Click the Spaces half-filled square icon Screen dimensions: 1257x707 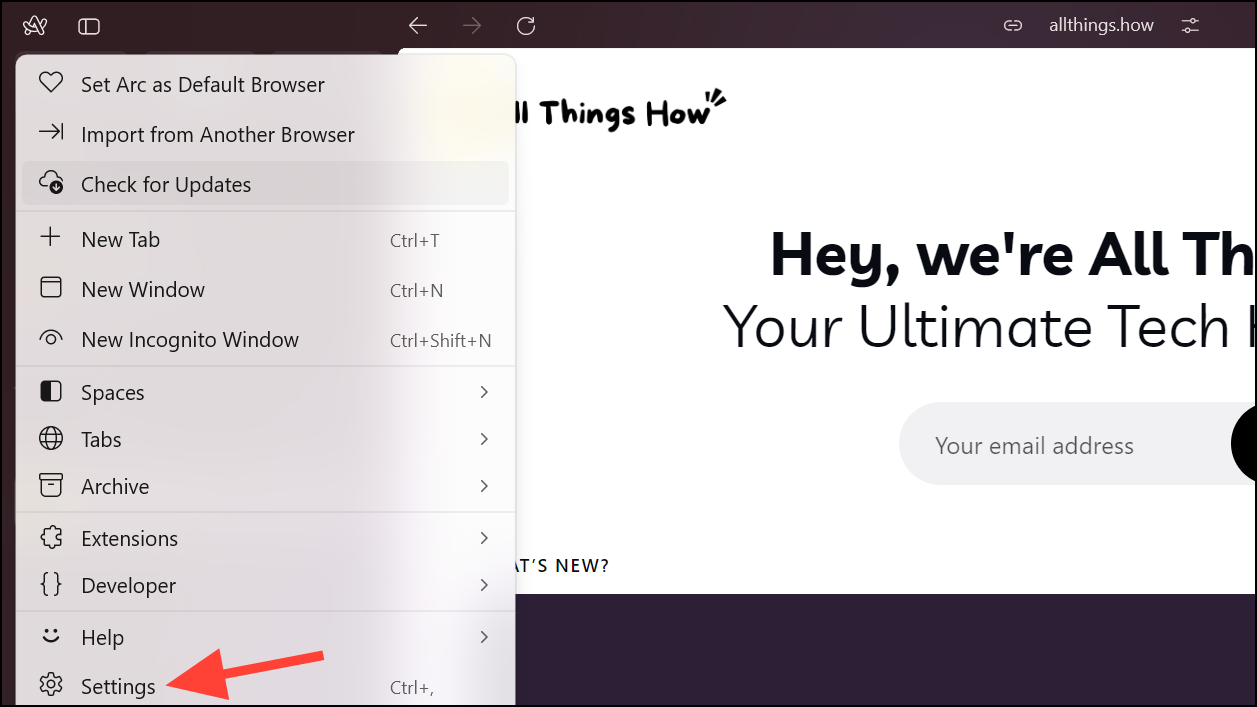tap(50, 392)
